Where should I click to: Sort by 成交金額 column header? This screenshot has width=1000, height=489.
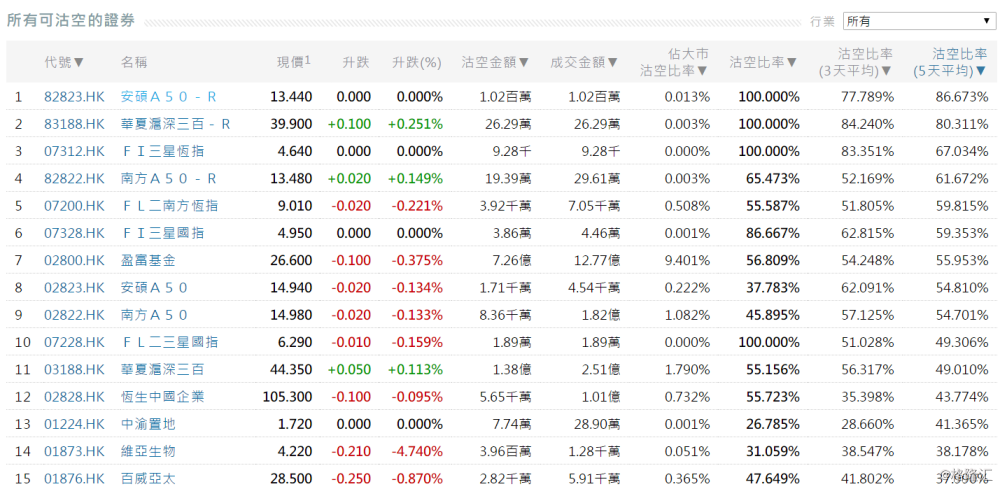pyautogui.click(x=584, y=62)
